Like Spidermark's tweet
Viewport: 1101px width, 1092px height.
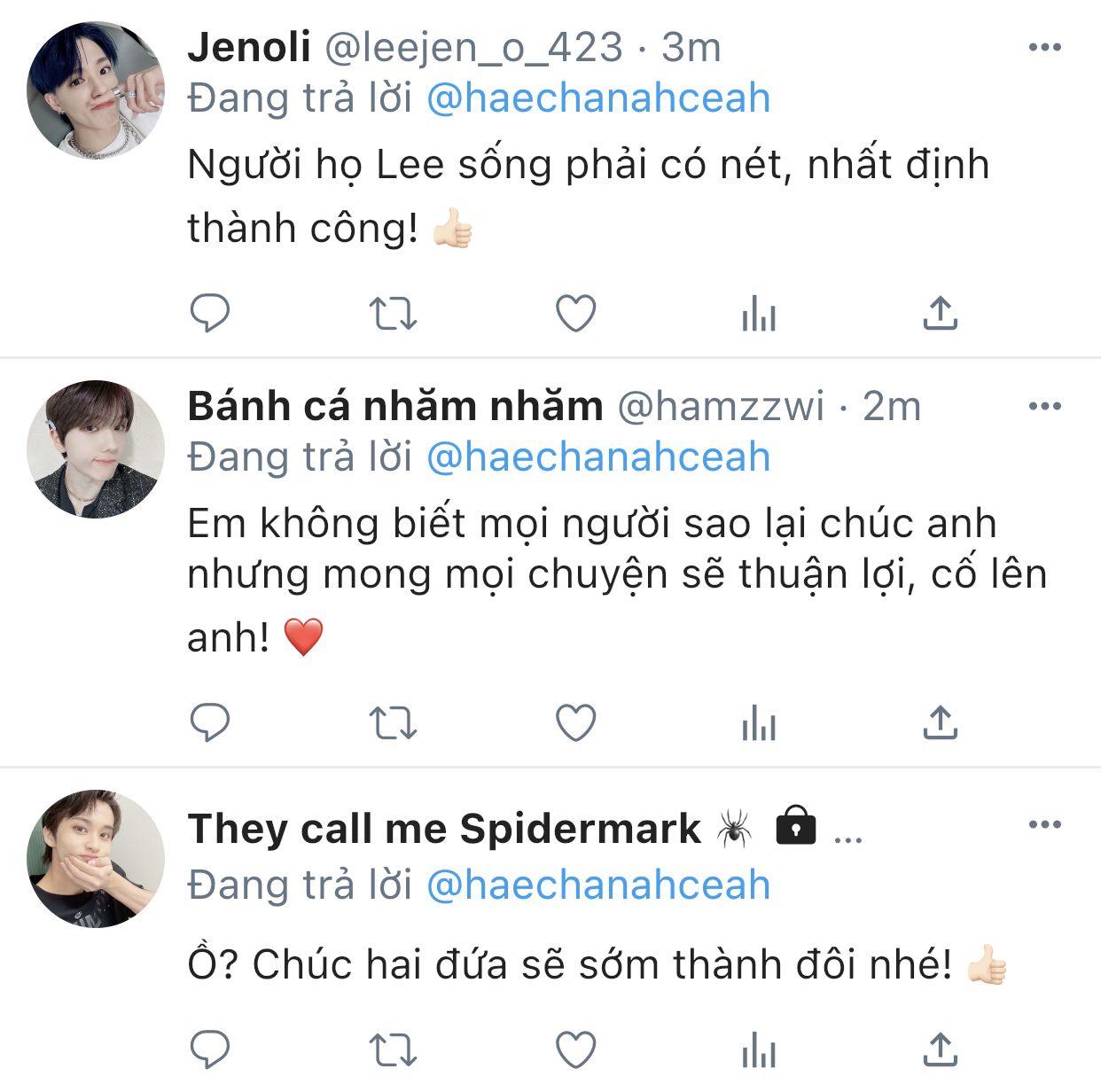(575, 1050)
